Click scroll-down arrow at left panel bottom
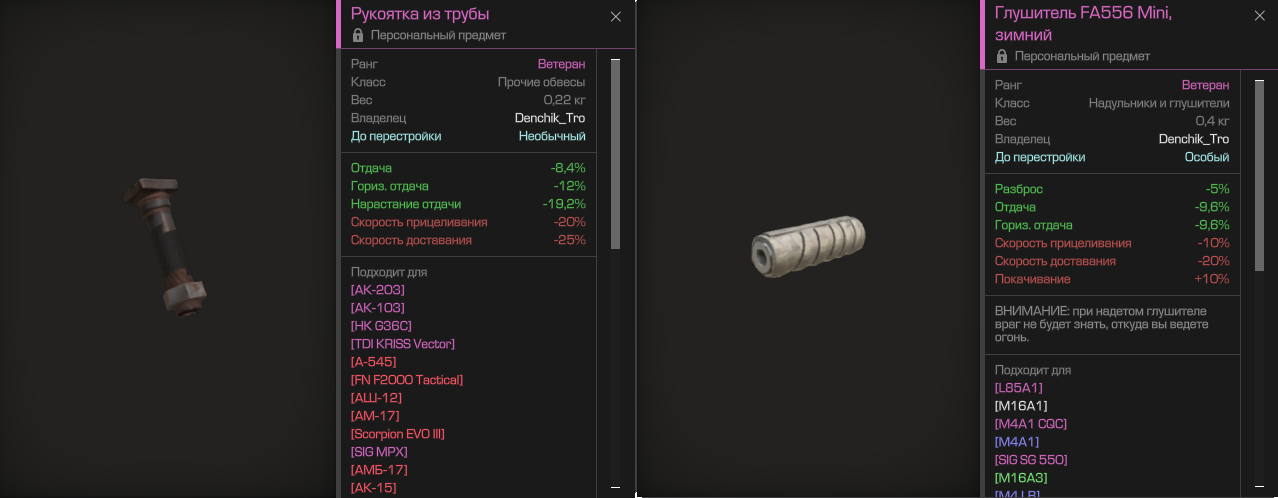The height and width of the screenshot is (498, 1278). 616,489
